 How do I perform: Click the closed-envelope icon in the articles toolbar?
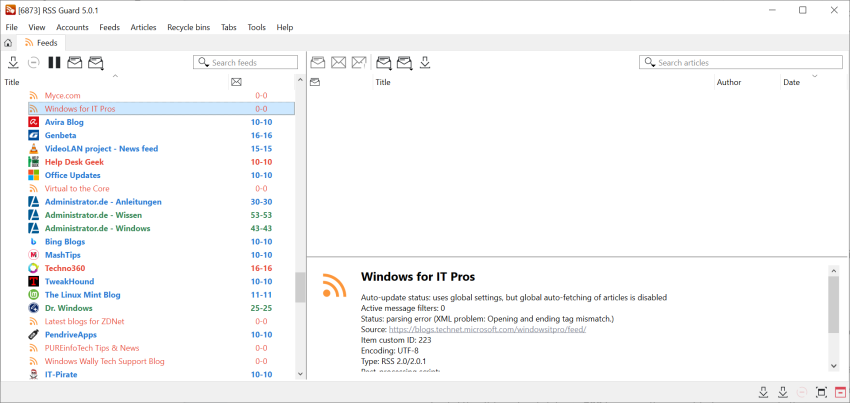pos(339,63)
